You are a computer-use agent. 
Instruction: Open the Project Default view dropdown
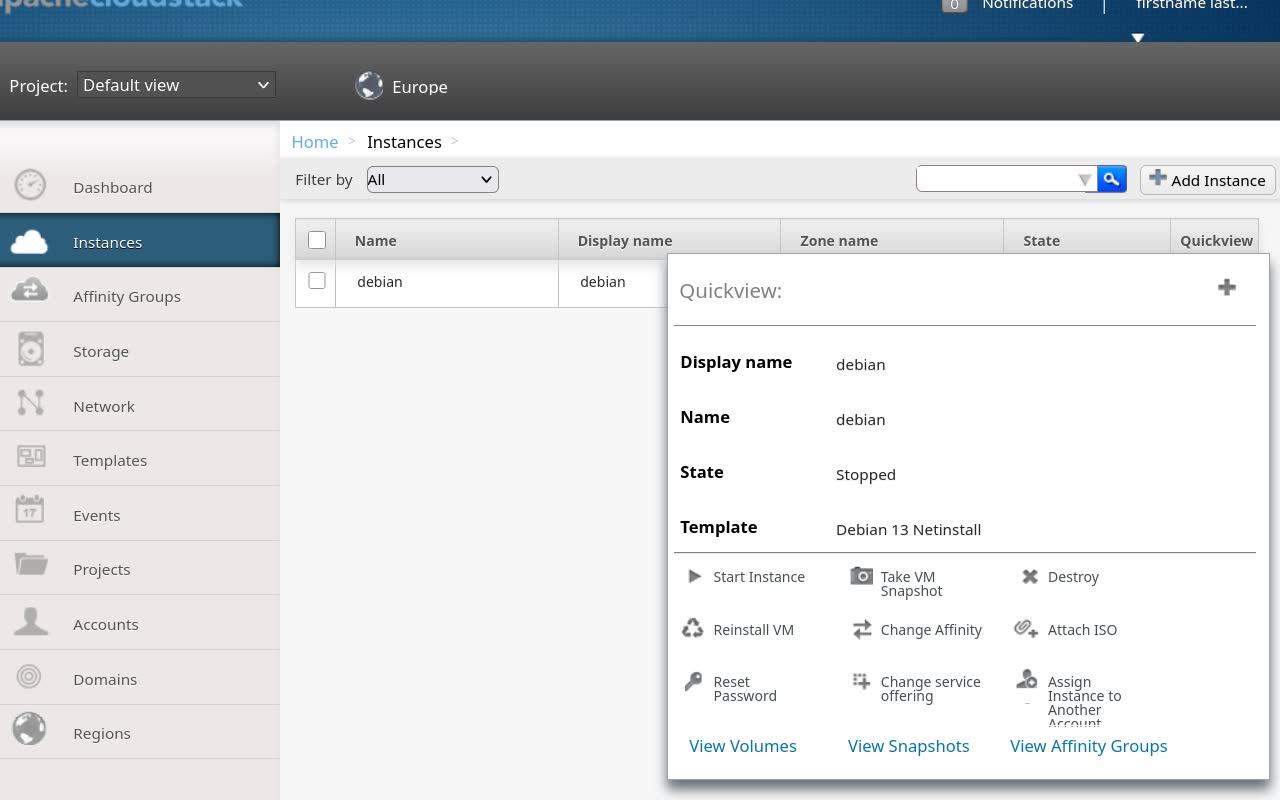[176, 85]
